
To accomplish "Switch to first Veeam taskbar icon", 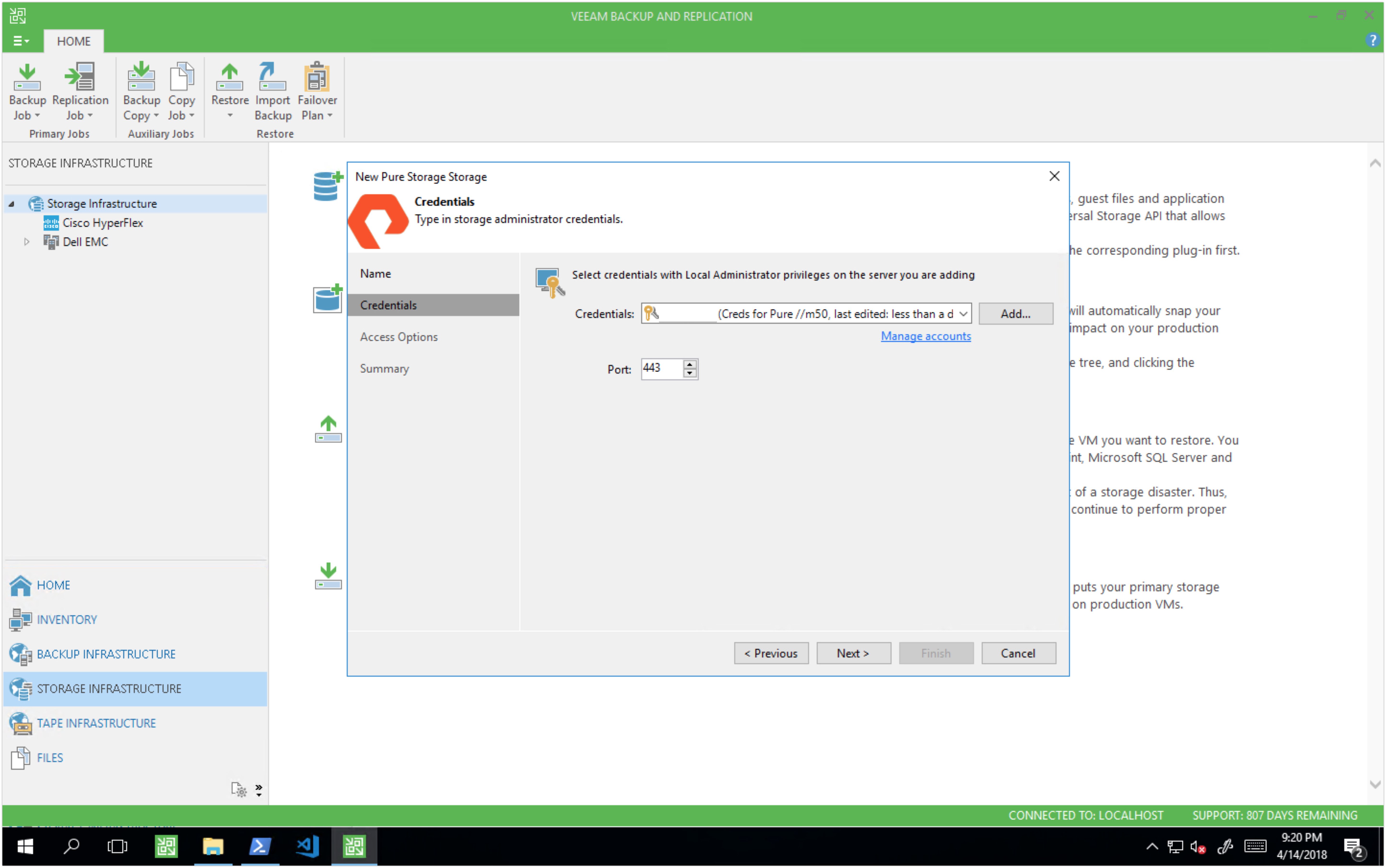I will point(166,846).
